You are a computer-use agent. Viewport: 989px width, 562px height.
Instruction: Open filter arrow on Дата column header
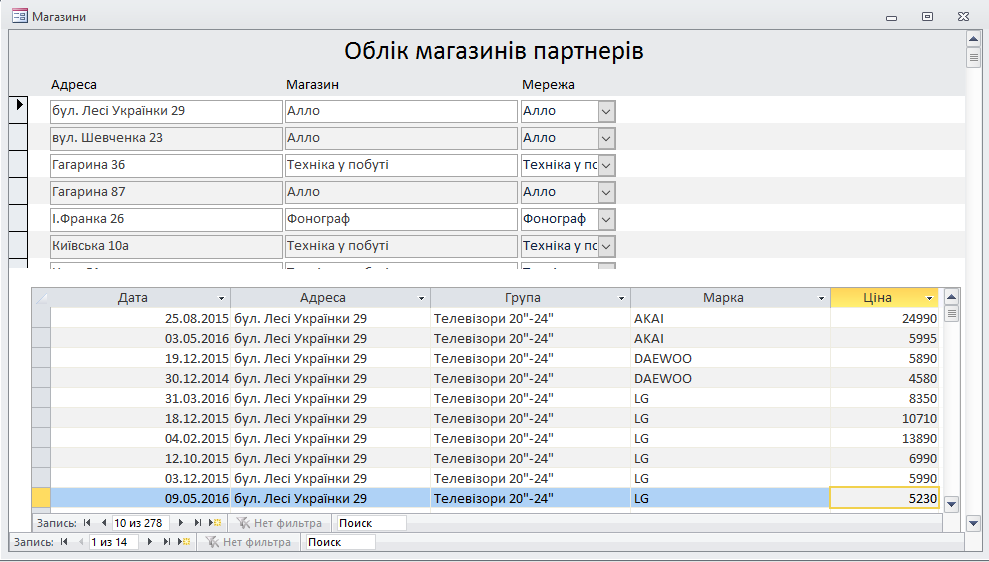pos(221,298)
